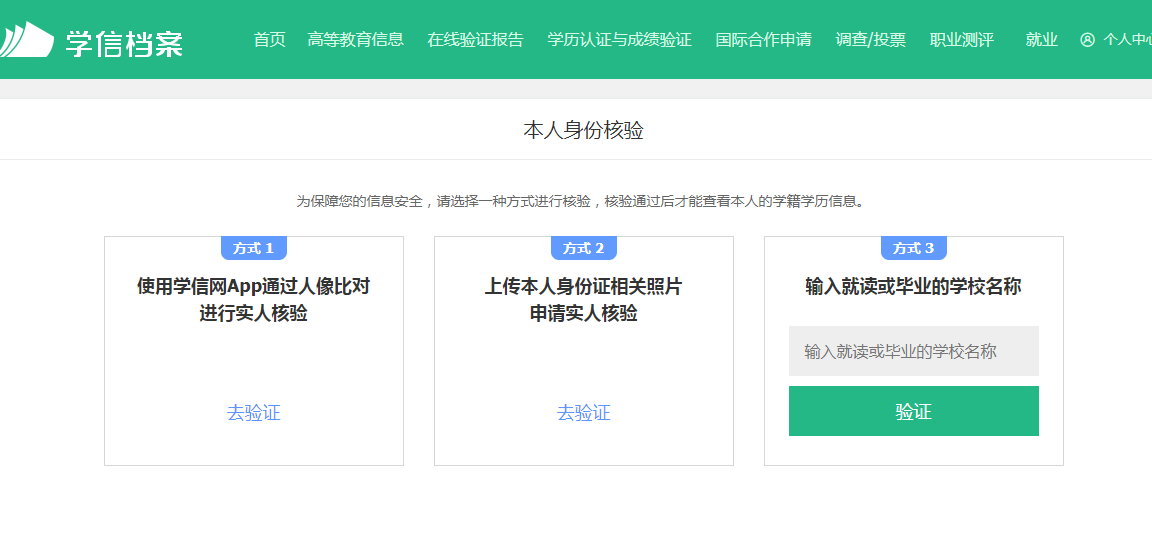This screenshot has width=1152, height=540.
Task: Select the 方式 1 badge label
Action: [x=254, y=248]
